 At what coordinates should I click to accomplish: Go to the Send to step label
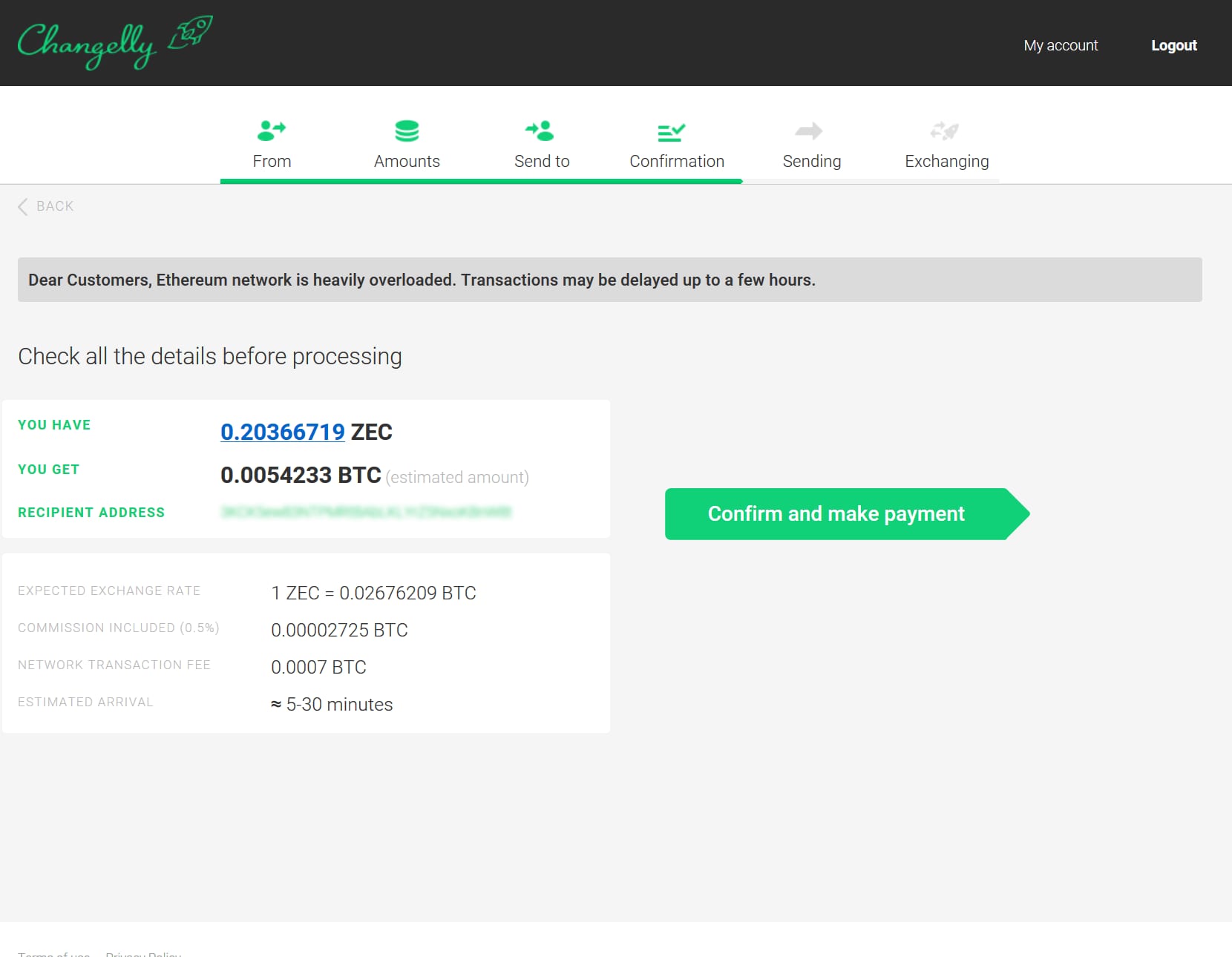tap(542, 161)
